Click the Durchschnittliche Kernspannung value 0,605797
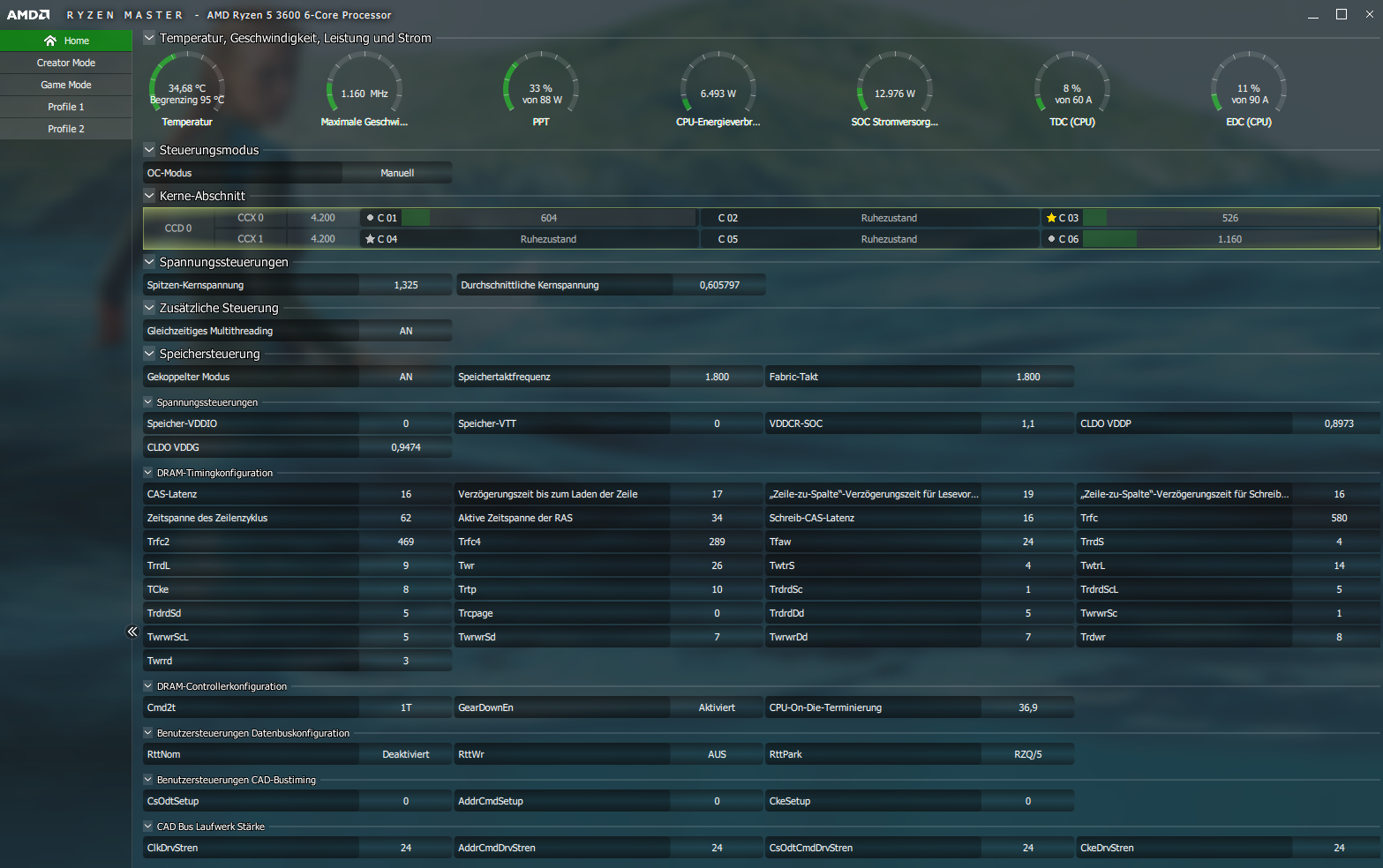The height and width of the screenshot is (868, 1383). pyautogui.click(x=719, y=285)
